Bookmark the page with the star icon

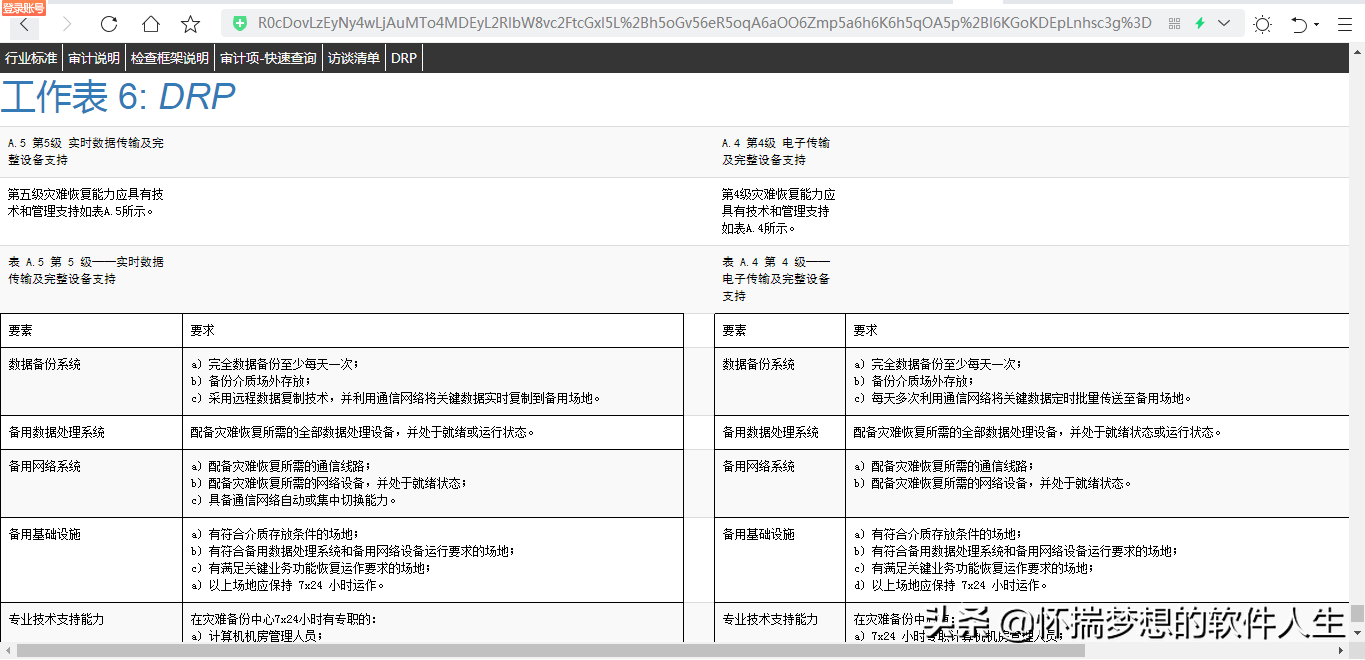(x=190, y=23)
